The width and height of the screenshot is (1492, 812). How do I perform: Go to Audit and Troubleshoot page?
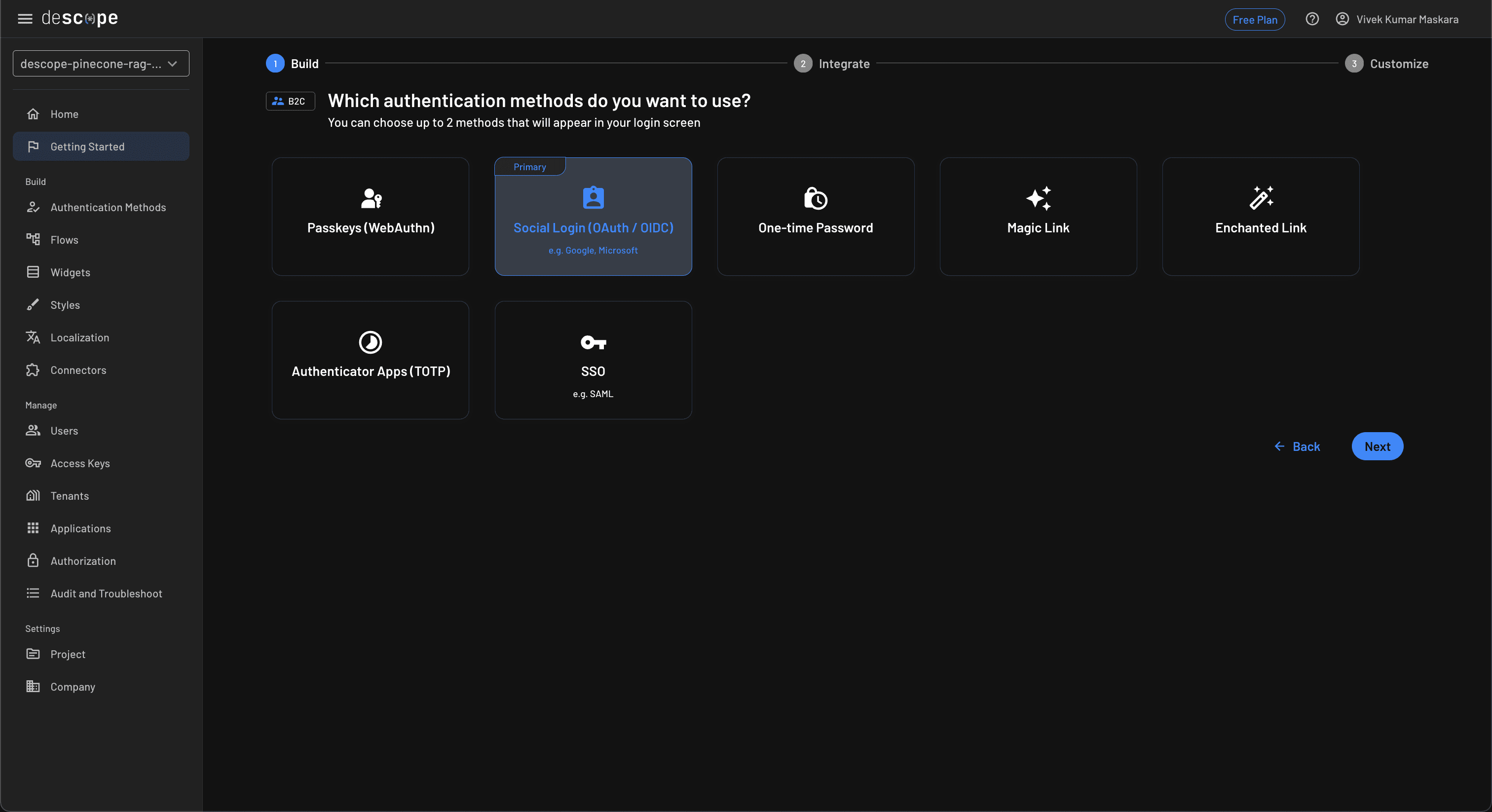[x=106, y=593]
